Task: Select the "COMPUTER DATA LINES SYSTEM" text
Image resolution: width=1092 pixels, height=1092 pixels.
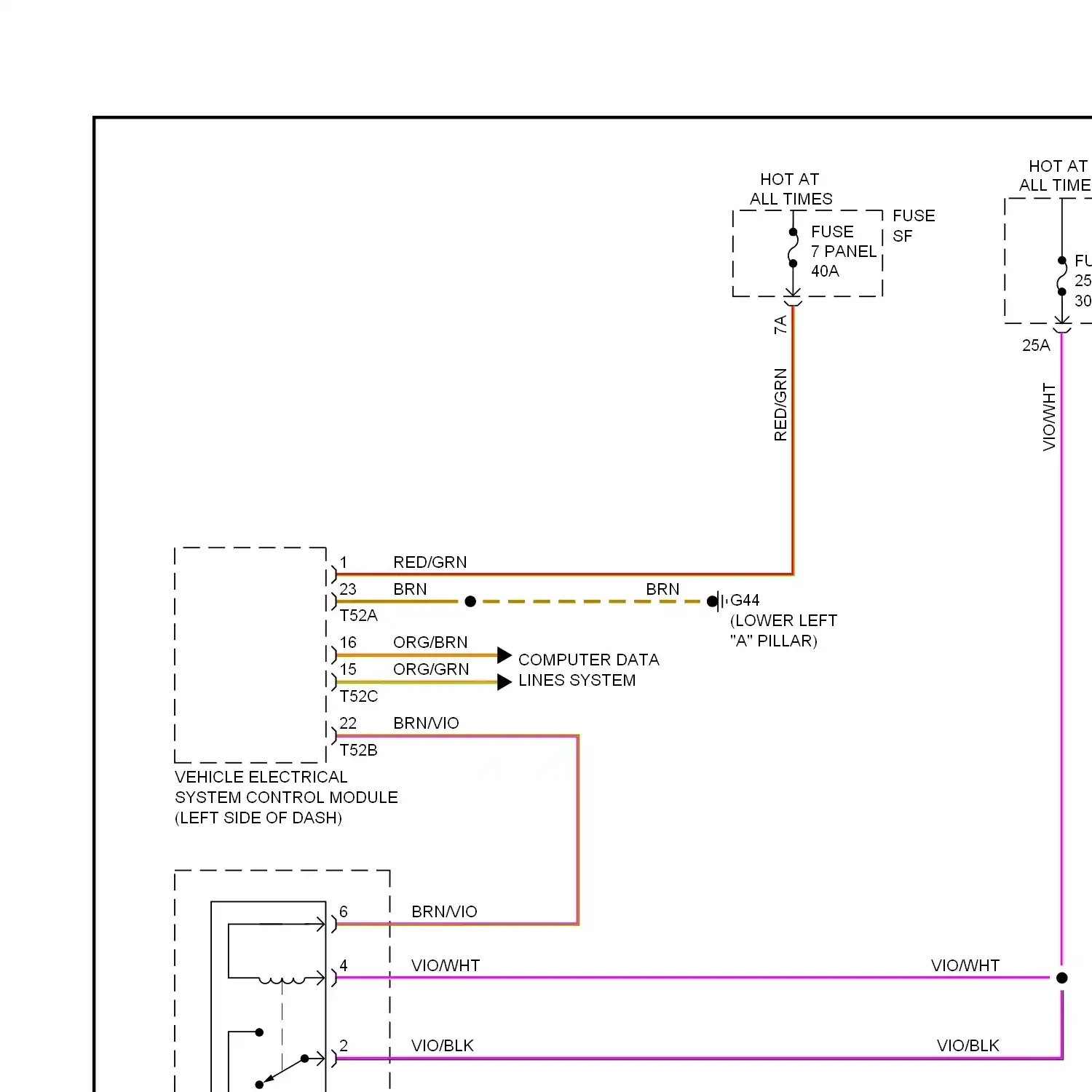Action: [589, 670]
